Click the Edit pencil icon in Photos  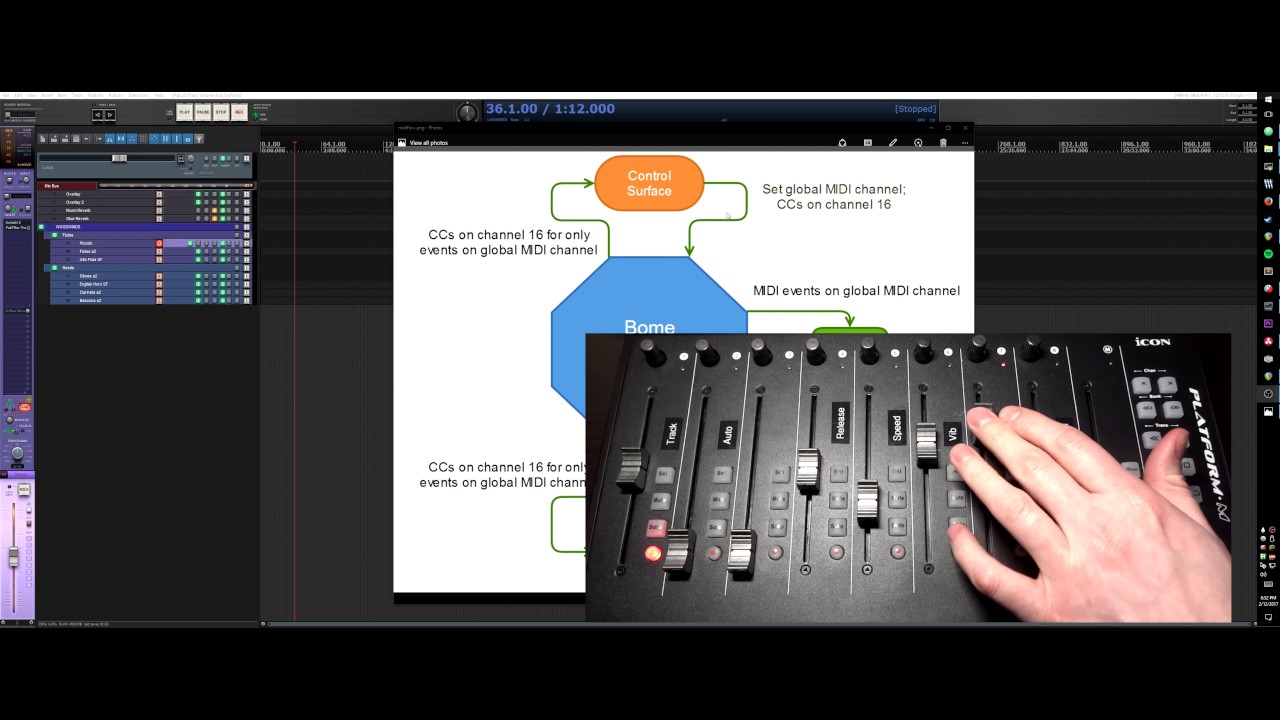[x=893, y=143]
